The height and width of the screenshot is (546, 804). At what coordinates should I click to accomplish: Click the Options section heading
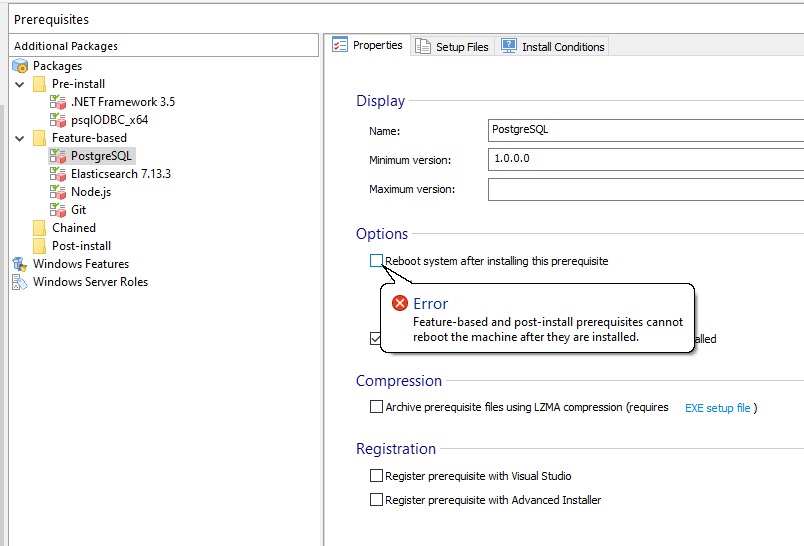pyautogui.click(x=382, y=234)
